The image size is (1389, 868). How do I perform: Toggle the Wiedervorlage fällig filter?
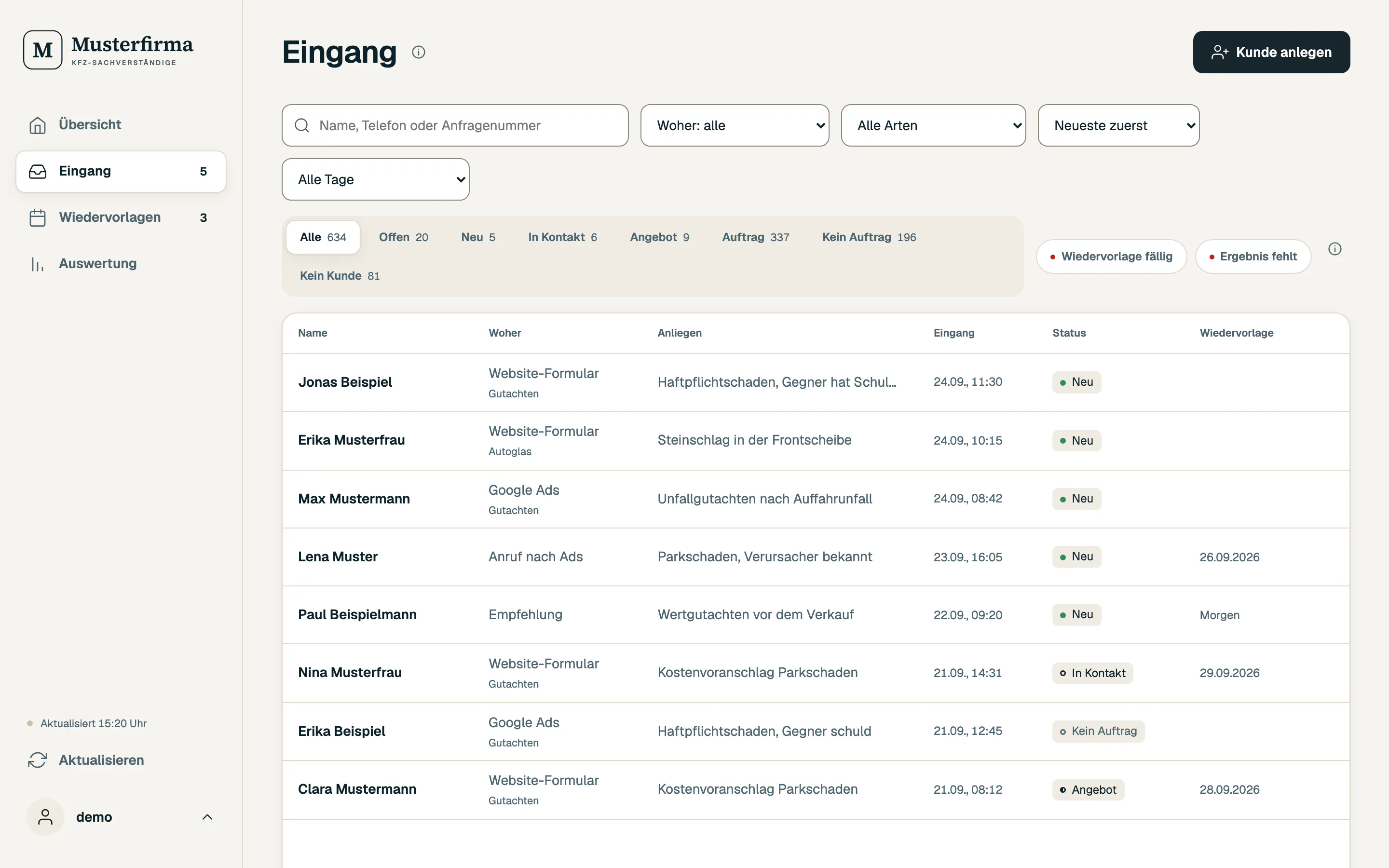pyautogui.click(x=1111, y=257)
